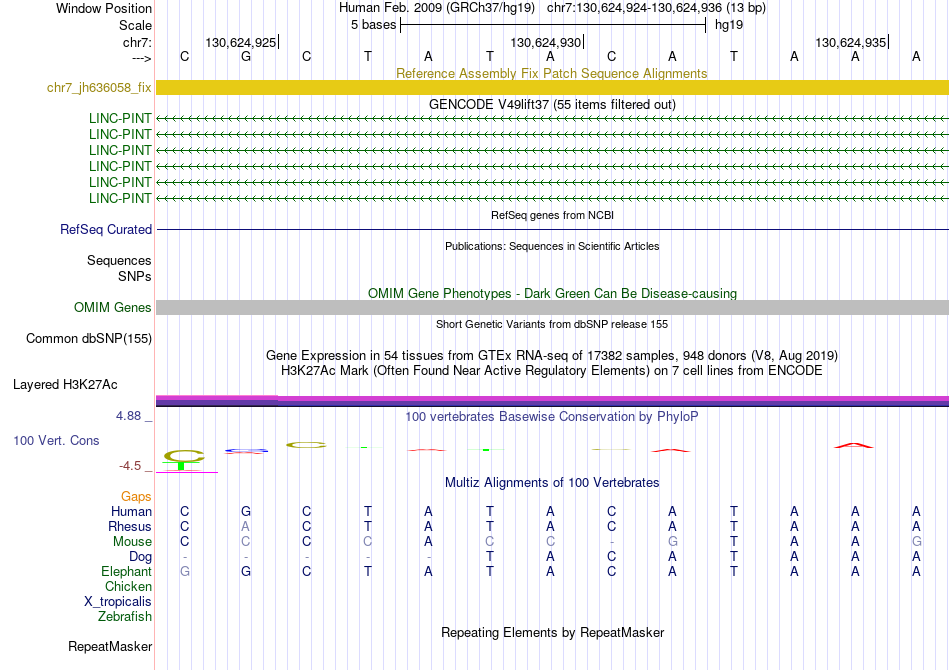Click the Rhesus alignment row label
The width and height of the screenshot is (950, 670).
[x=130, y=526]
